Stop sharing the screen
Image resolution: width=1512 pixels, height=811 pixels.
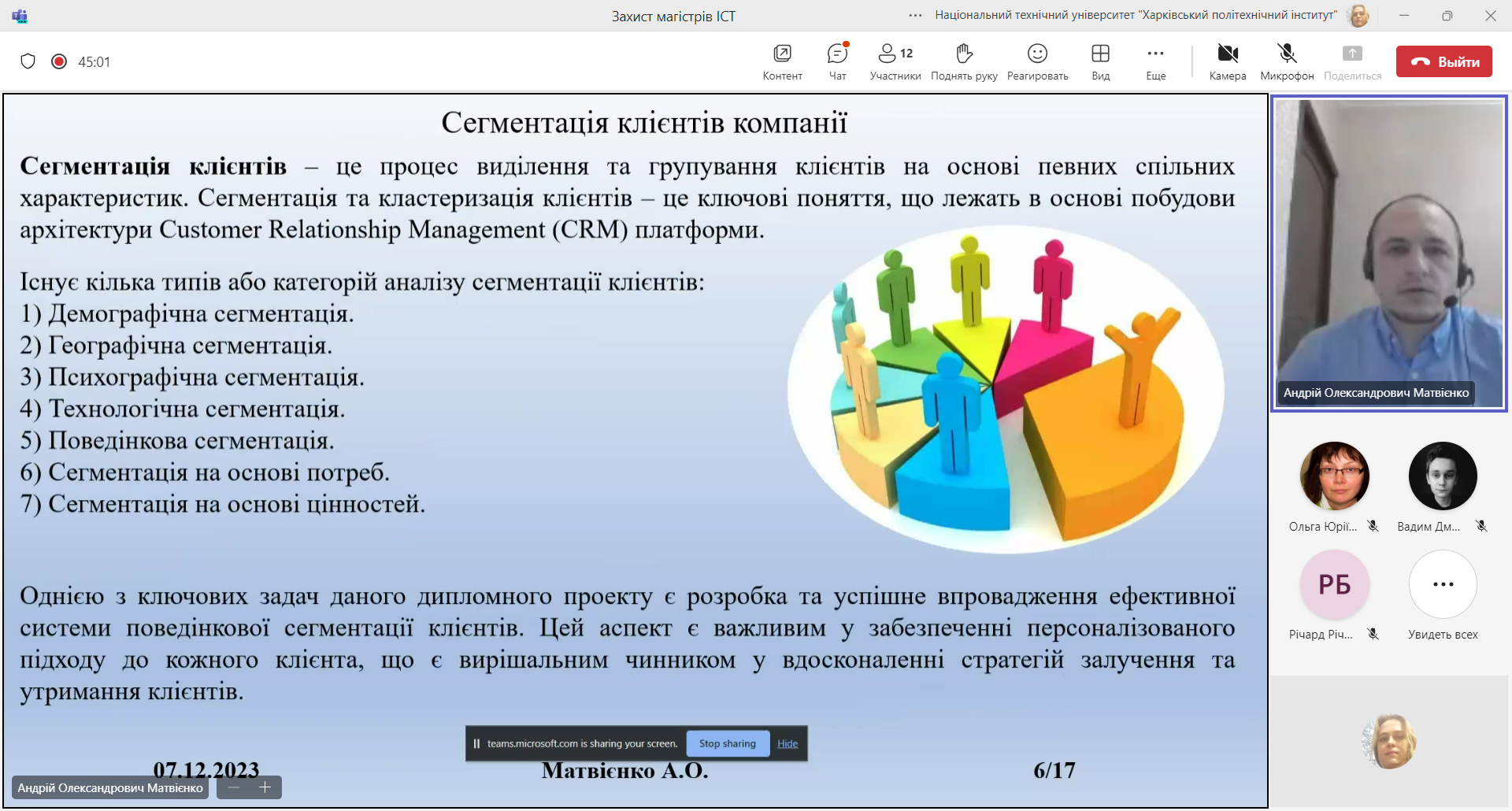tap(727, 743)
